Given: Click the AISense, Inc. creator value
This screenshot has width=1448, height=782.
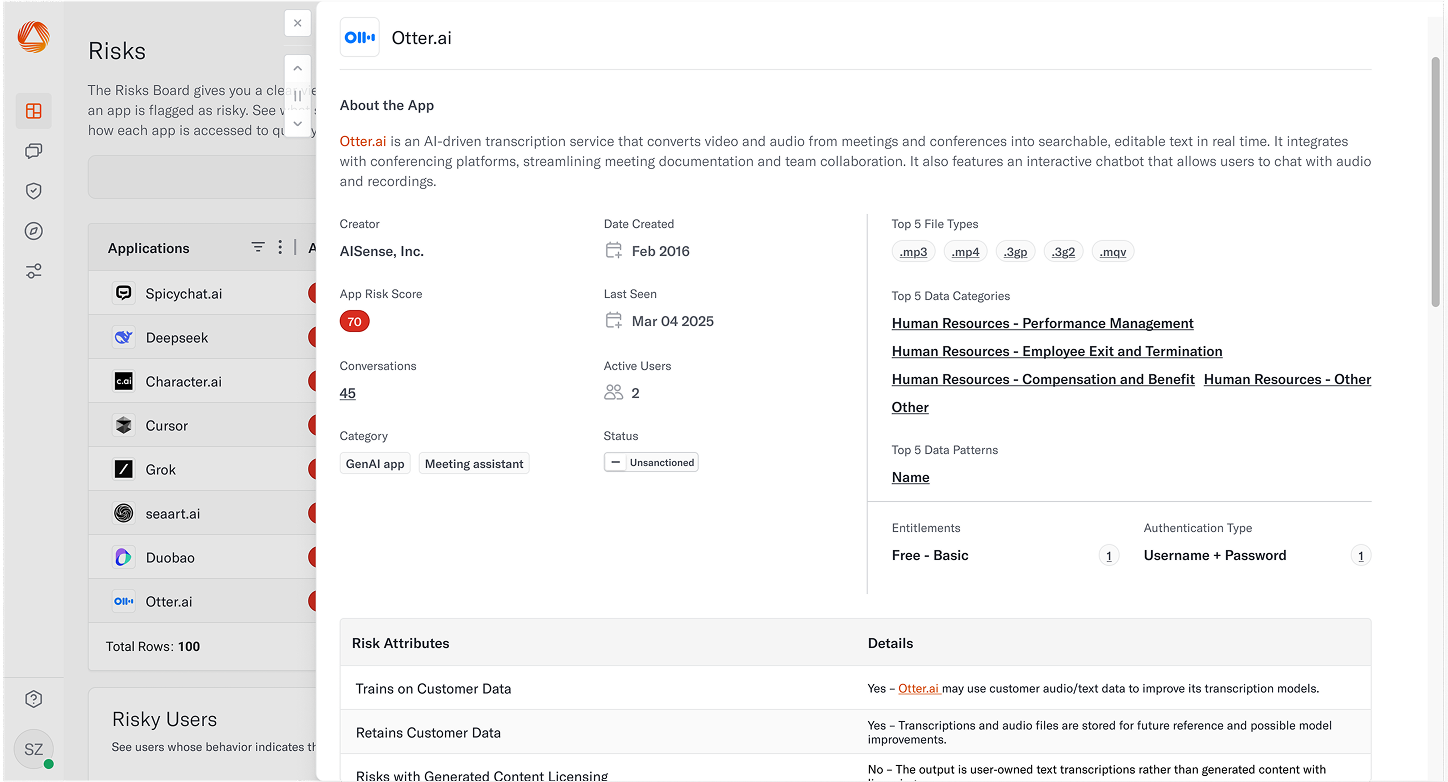Looking at the screenshot, I should point(382,251).
